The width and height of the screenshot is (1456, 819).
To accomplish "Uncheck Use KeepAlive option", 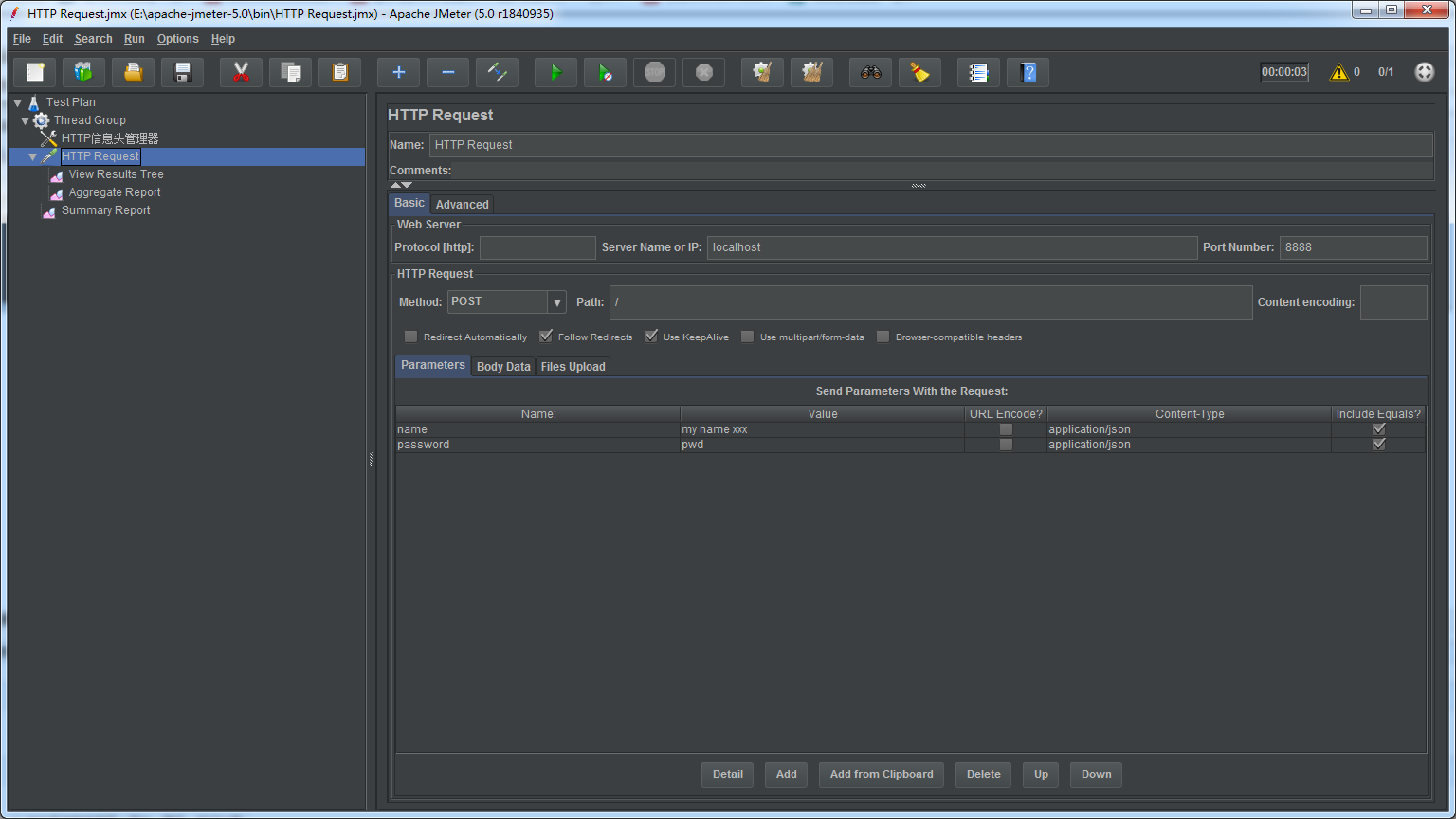I will 651,337.
